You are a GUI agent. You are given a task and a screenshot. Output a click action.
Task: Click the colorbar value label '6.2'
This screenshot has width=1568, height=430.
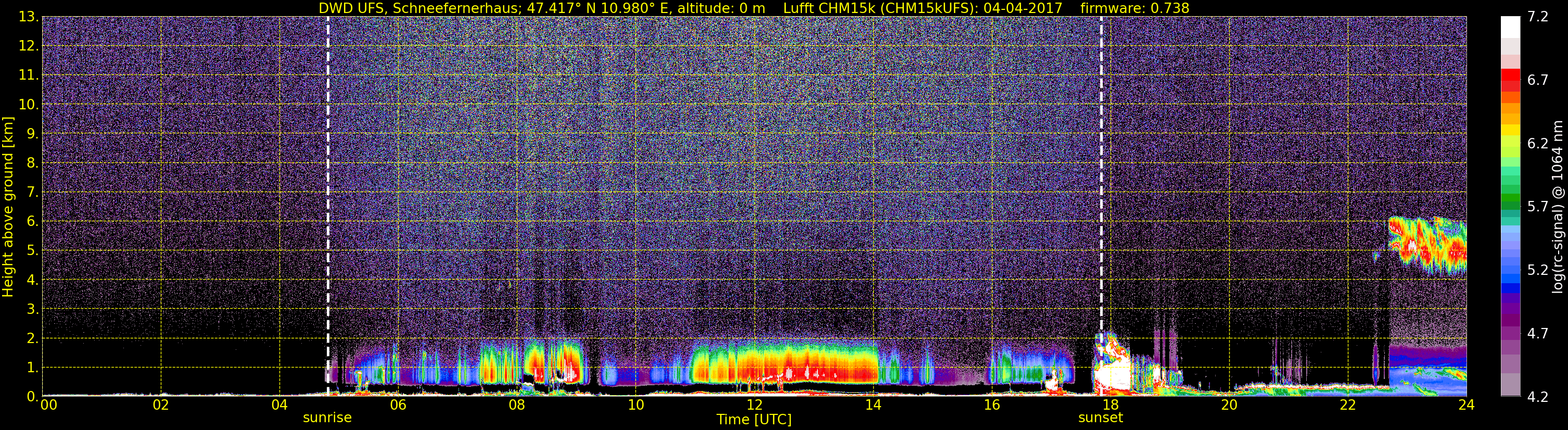[1538, 143]
